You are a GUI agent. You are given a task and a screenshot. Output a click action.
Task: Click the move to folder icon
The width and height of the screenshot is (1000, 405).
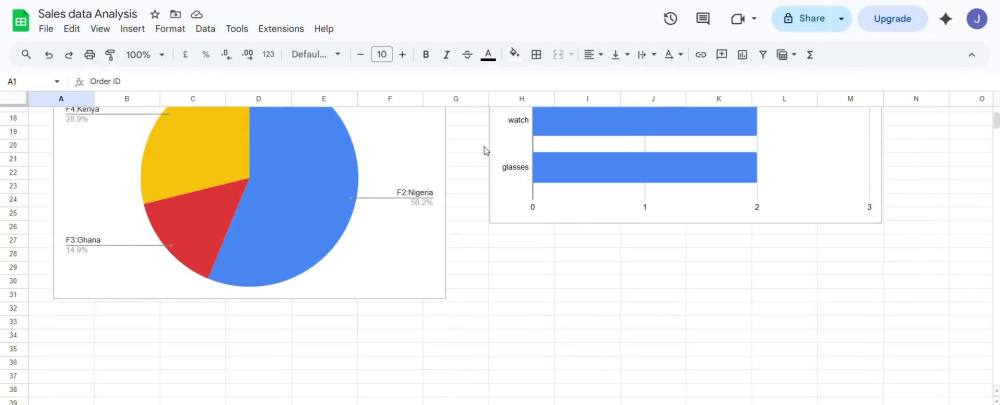tap(175, 14)
